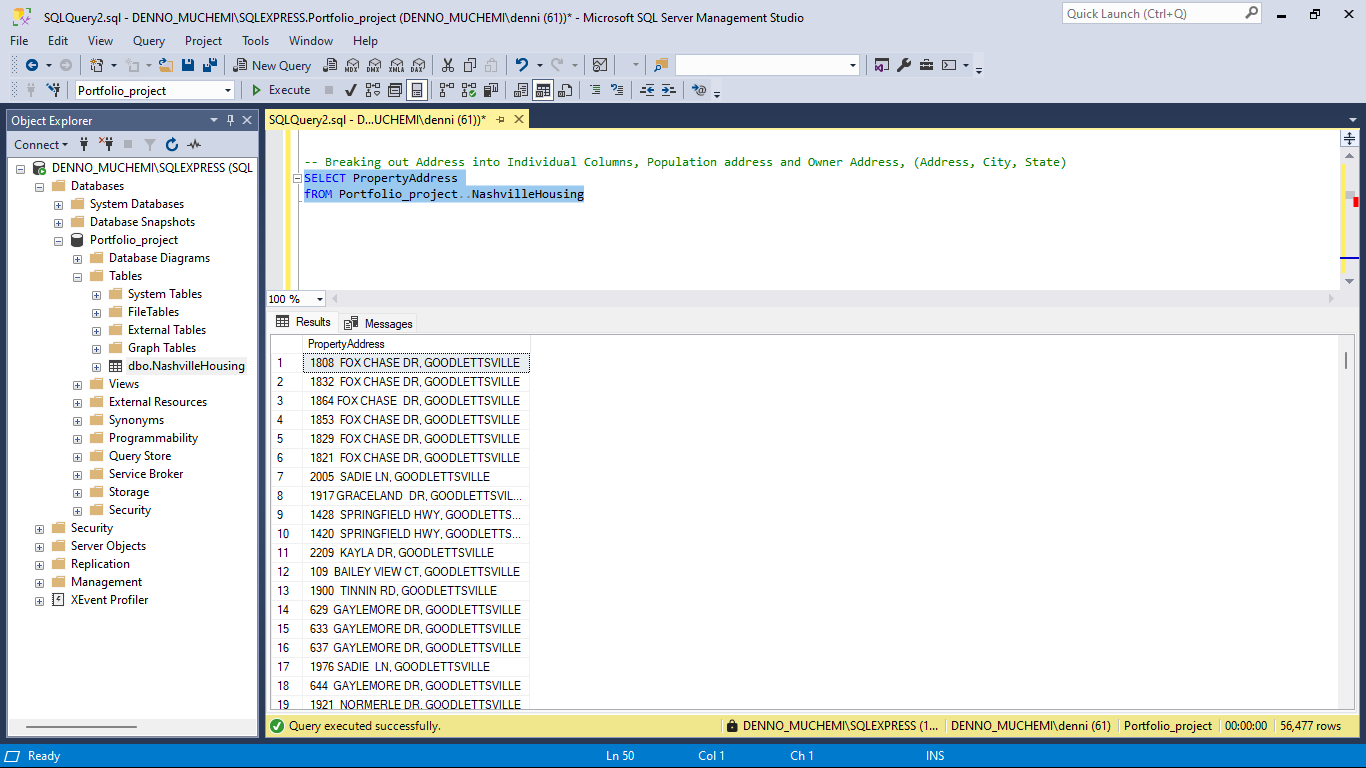Click Disconnect plug icon in Object Explorer
The image size is (1366, 768).
(x=106, y=144)
